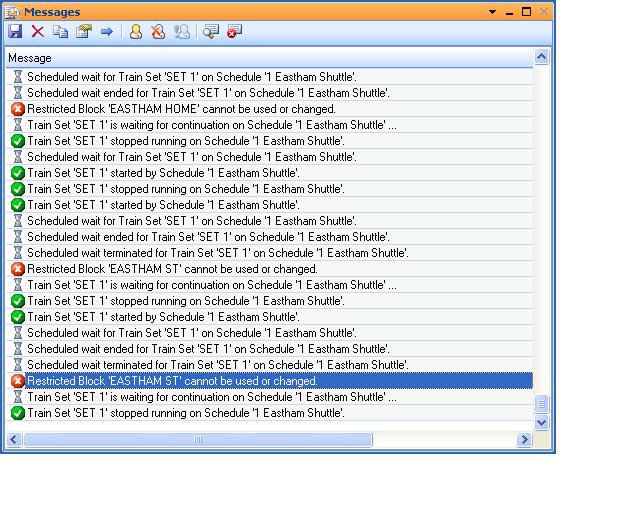Select last 'stopped running' message in the list
640x512 pixels.
[185, 413]
